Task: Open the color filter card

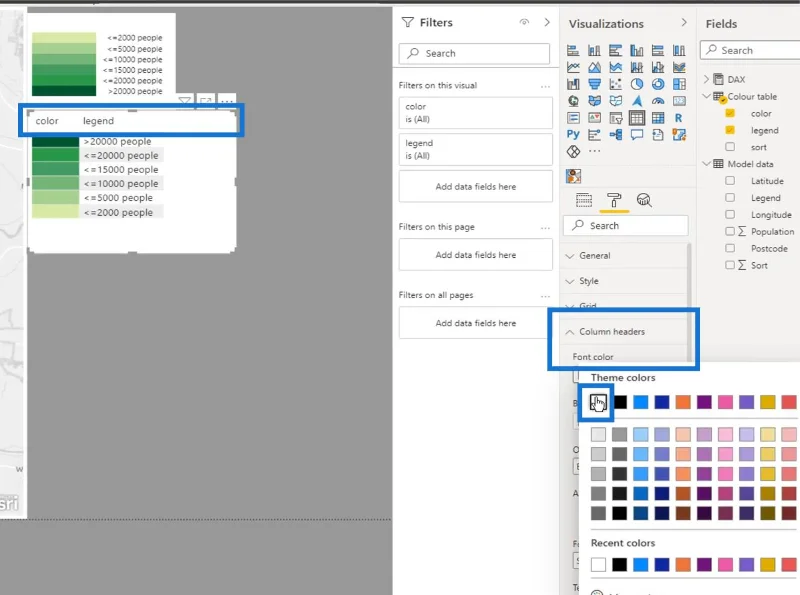Action: click(475, 113)
